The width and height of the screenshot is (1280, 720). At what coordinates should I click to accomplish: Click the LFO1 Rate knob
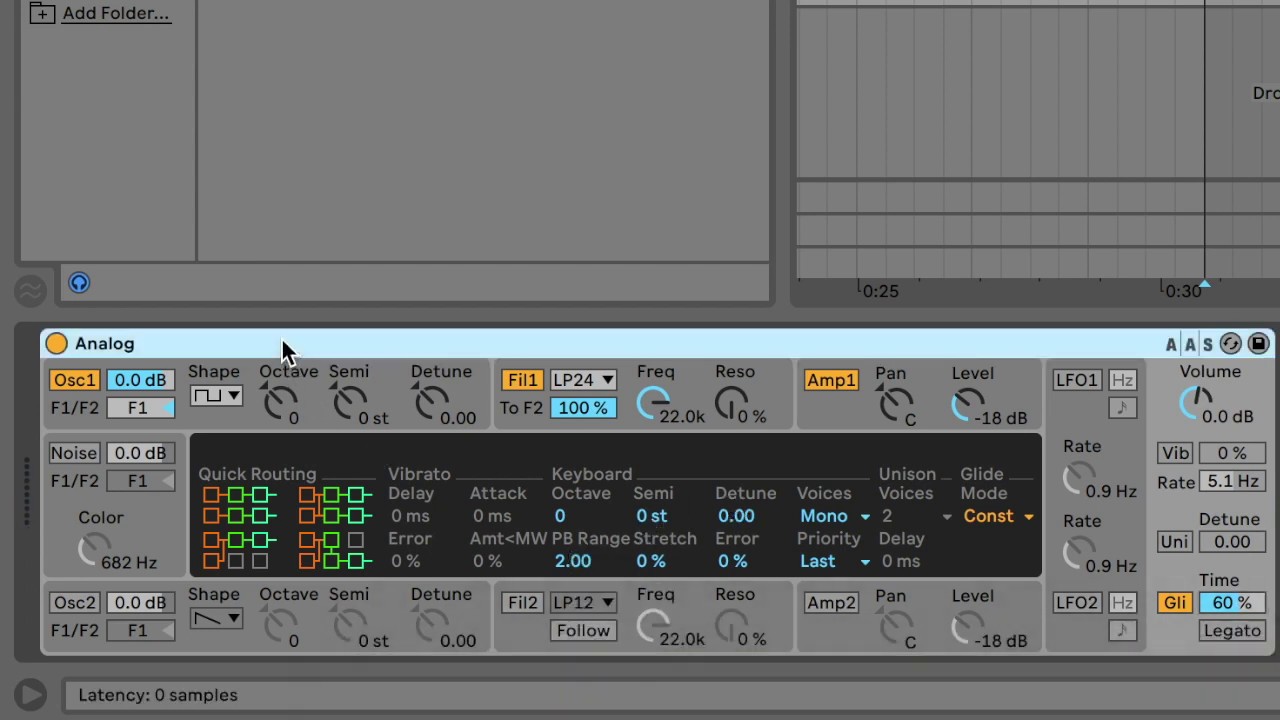point(1078,478)
